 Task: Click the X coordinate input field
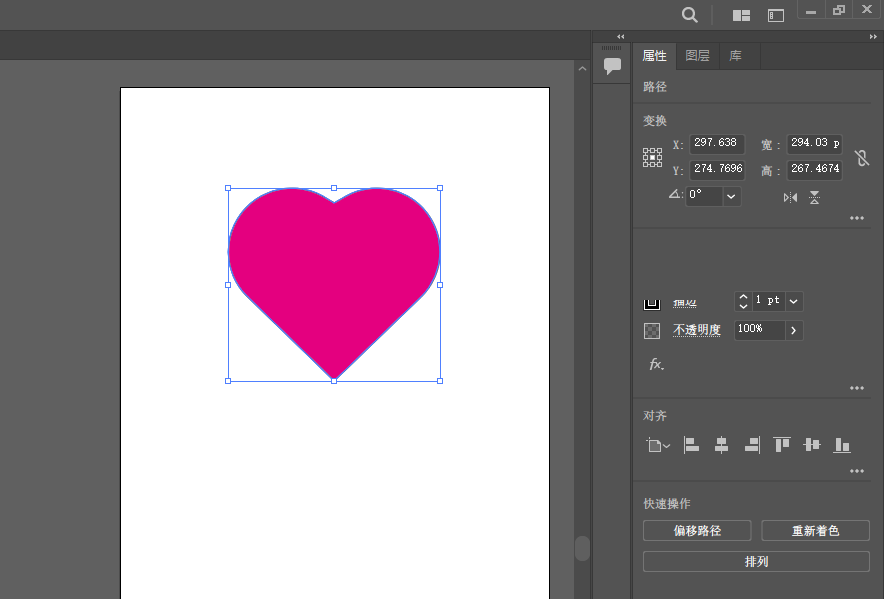716,144
